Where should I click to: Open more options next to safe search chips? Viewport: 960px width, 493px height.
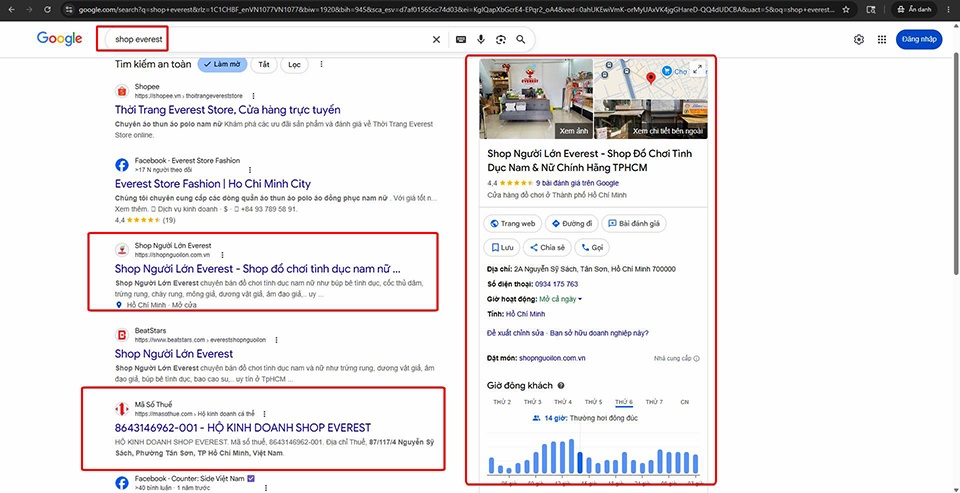[321, 64]
